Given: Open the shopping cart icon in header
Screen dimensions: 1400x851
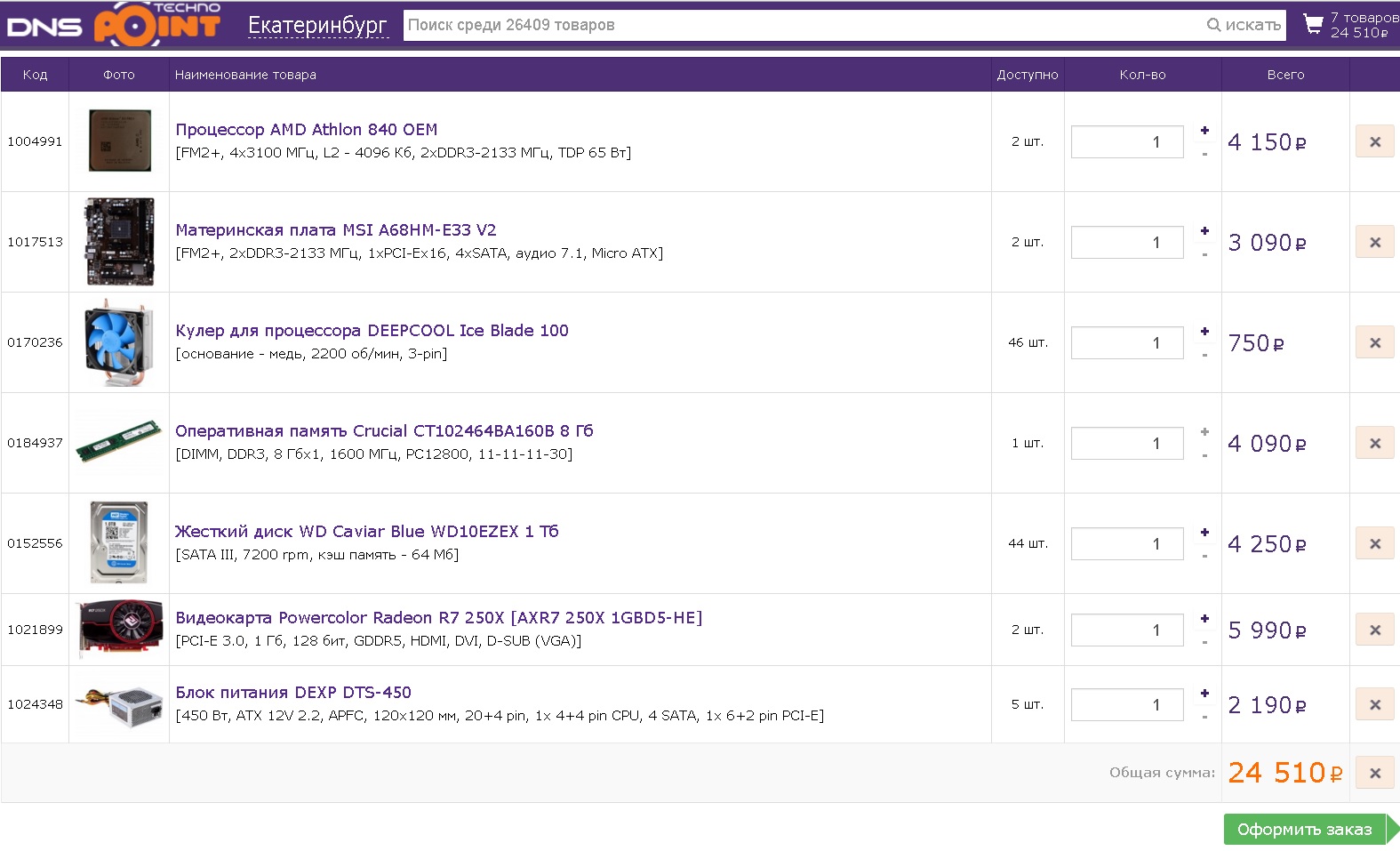Looking at the screenshot, I should [x=1313, y=24].
